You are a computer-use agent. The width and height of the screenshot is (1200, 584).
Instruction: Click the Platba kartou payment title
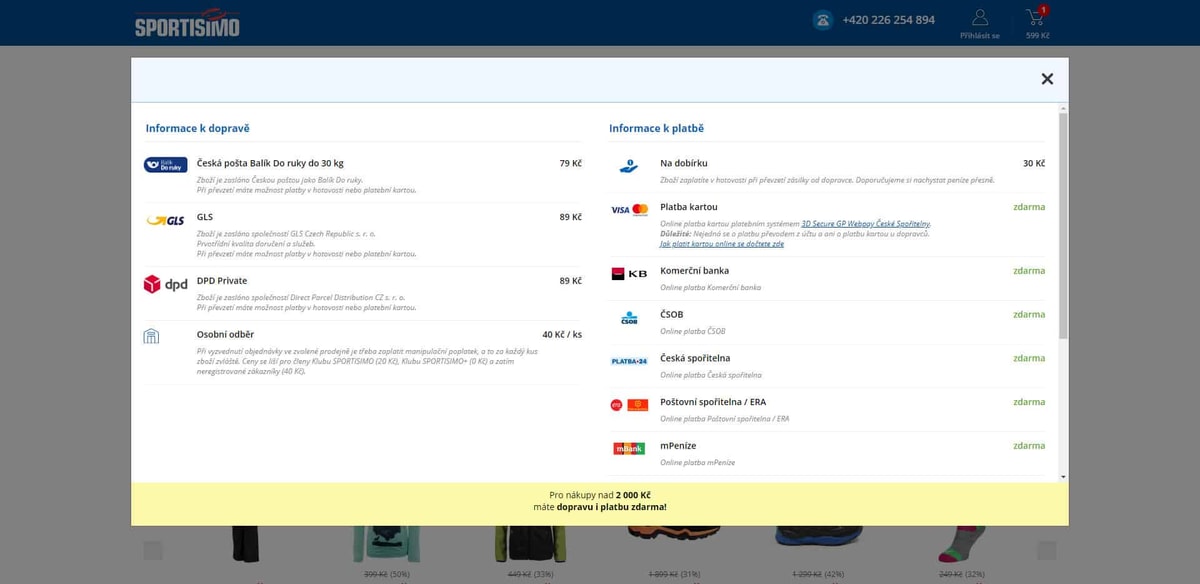pos(689,207)
